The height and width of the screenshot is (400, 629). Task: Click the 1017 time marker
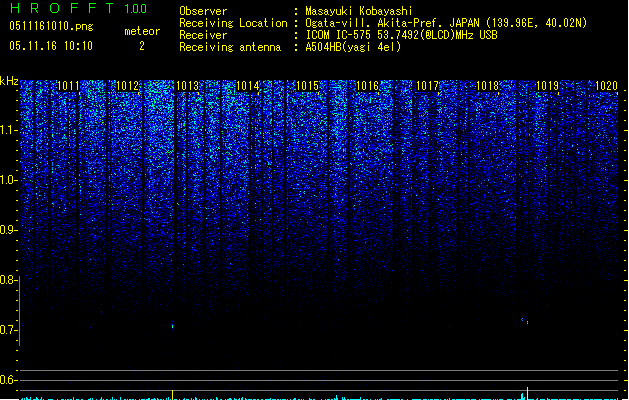click(428, 86)
